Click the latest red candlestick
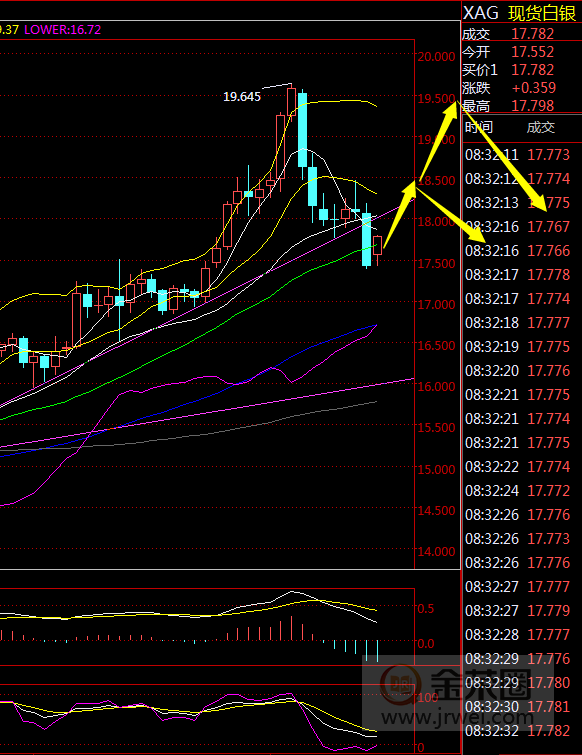The width and height of the screenshot is (582, 755). [377, 246]
